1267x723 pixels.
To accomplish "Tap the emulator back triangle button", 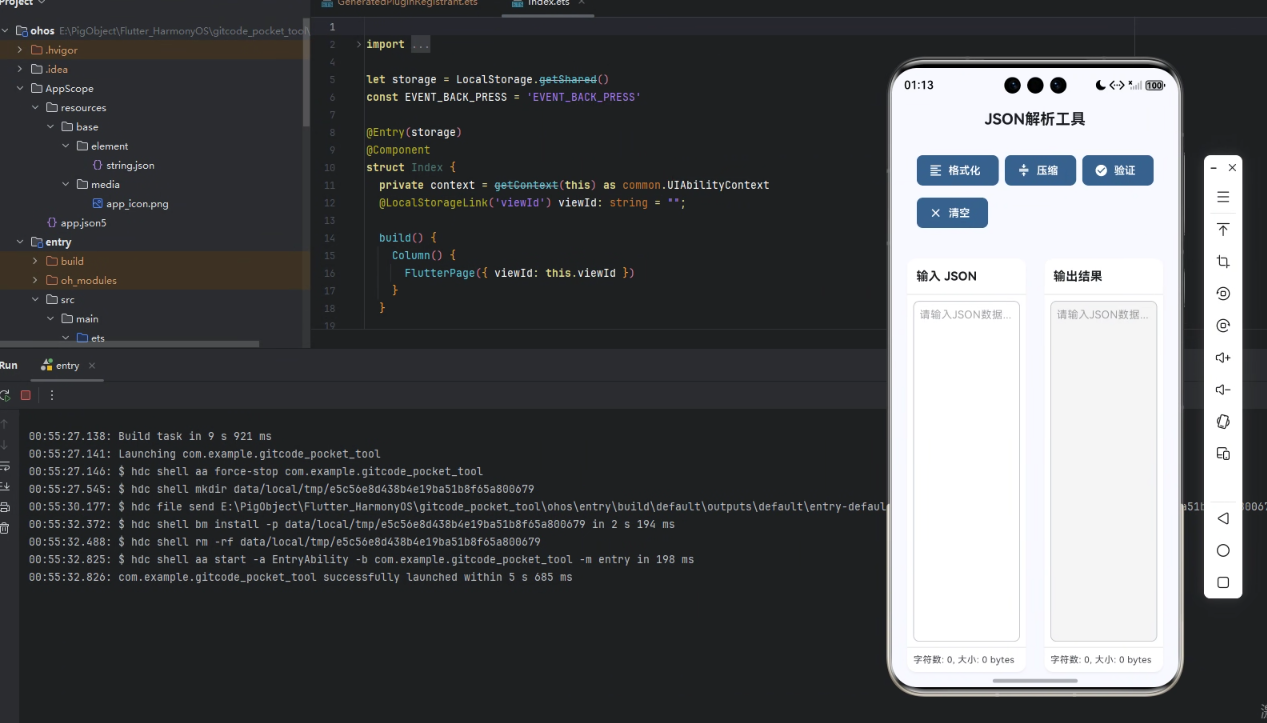I will pos(1223,519).
